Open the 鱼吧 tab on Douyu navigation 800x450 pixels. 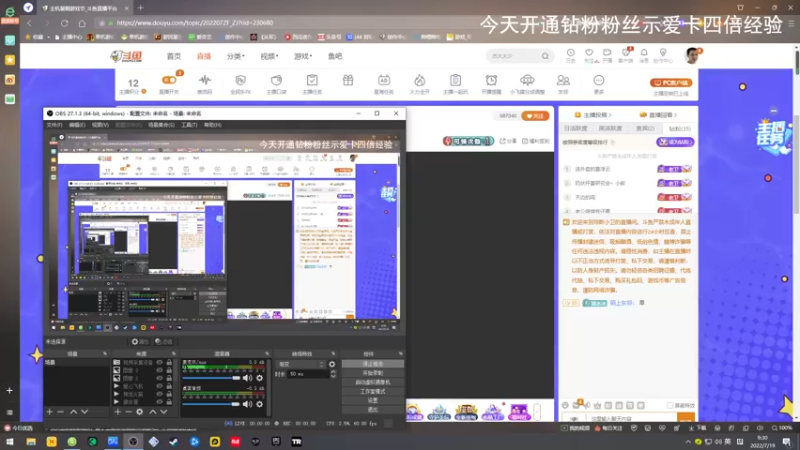(335, 56)
